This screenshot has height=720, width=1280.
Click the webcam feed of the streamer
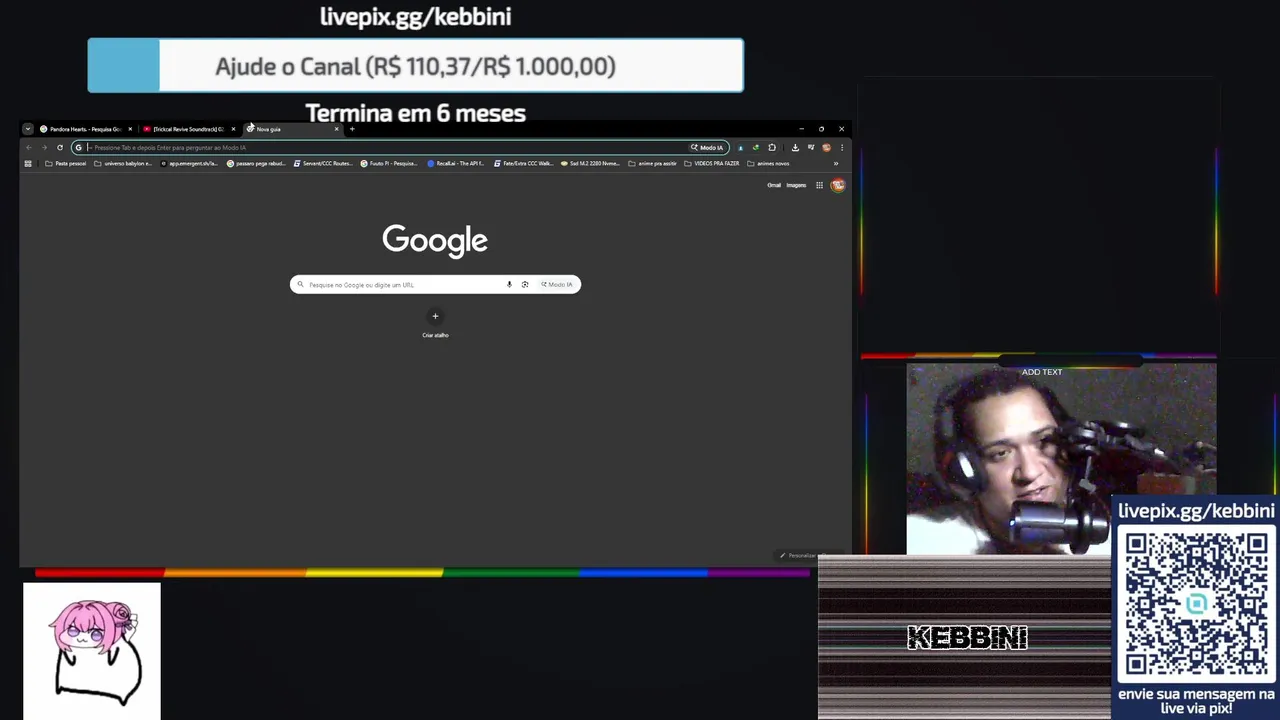[x=1061, y=459]
